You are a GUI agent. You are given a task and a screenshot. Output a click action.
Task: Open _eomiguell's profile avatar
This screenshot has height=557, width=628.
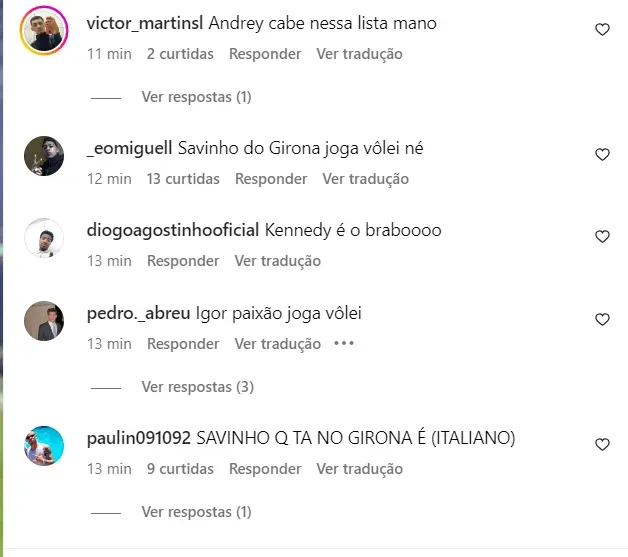44,156
